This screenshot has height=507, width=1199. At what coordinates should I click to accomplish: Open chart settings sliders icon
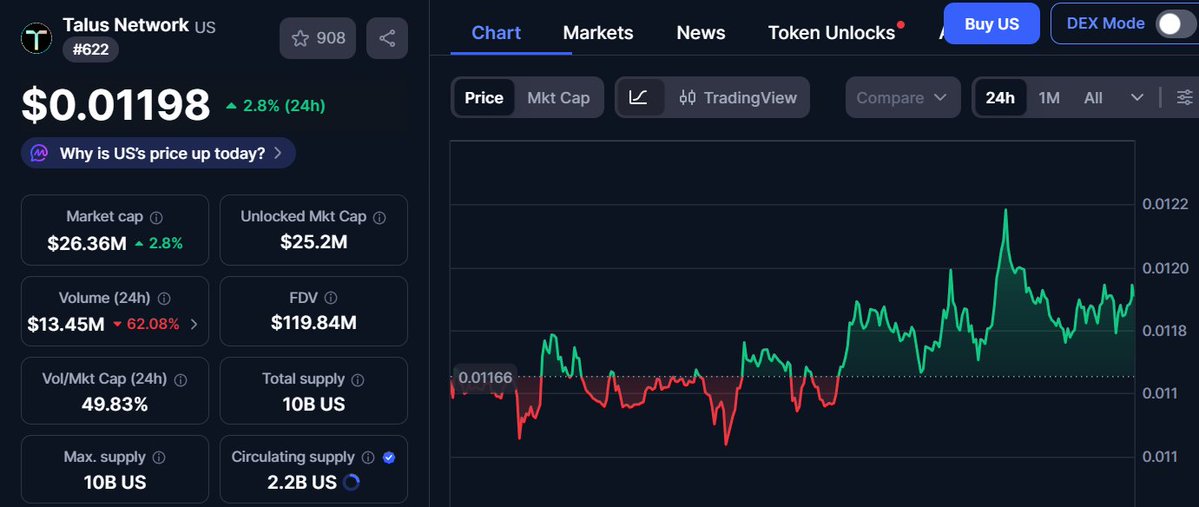[x=1184, y=98]
